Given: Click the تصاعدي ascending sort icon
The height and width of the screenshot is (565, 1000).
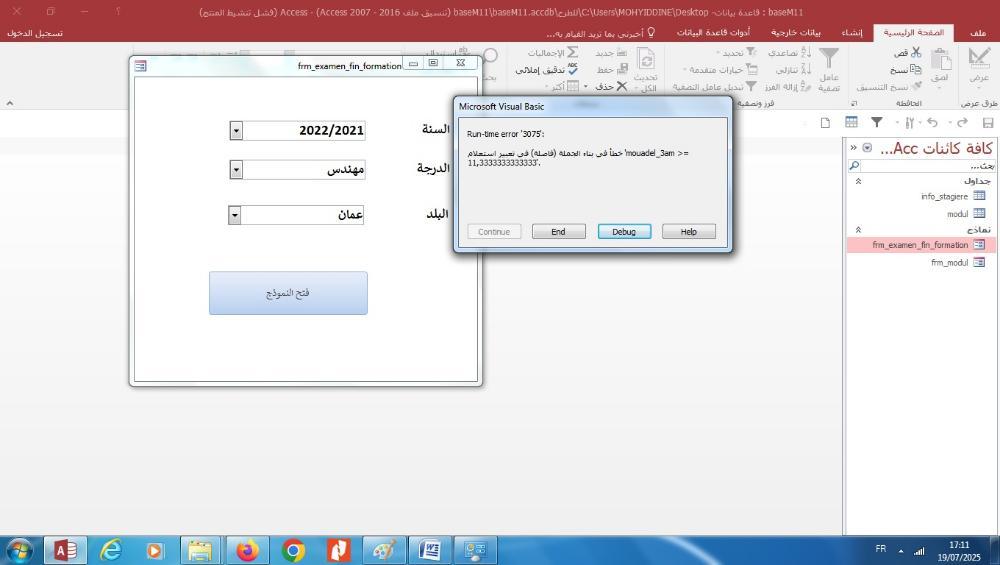Looking at the screenshot, I should 805,52.
